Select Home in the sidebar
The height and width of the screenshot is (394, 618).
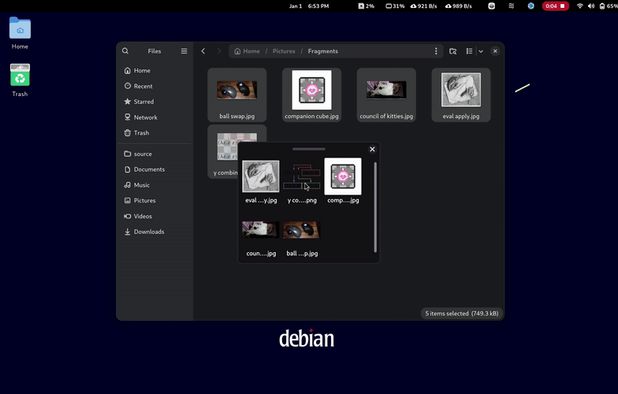pyautogui.click(x=155, y=71)
